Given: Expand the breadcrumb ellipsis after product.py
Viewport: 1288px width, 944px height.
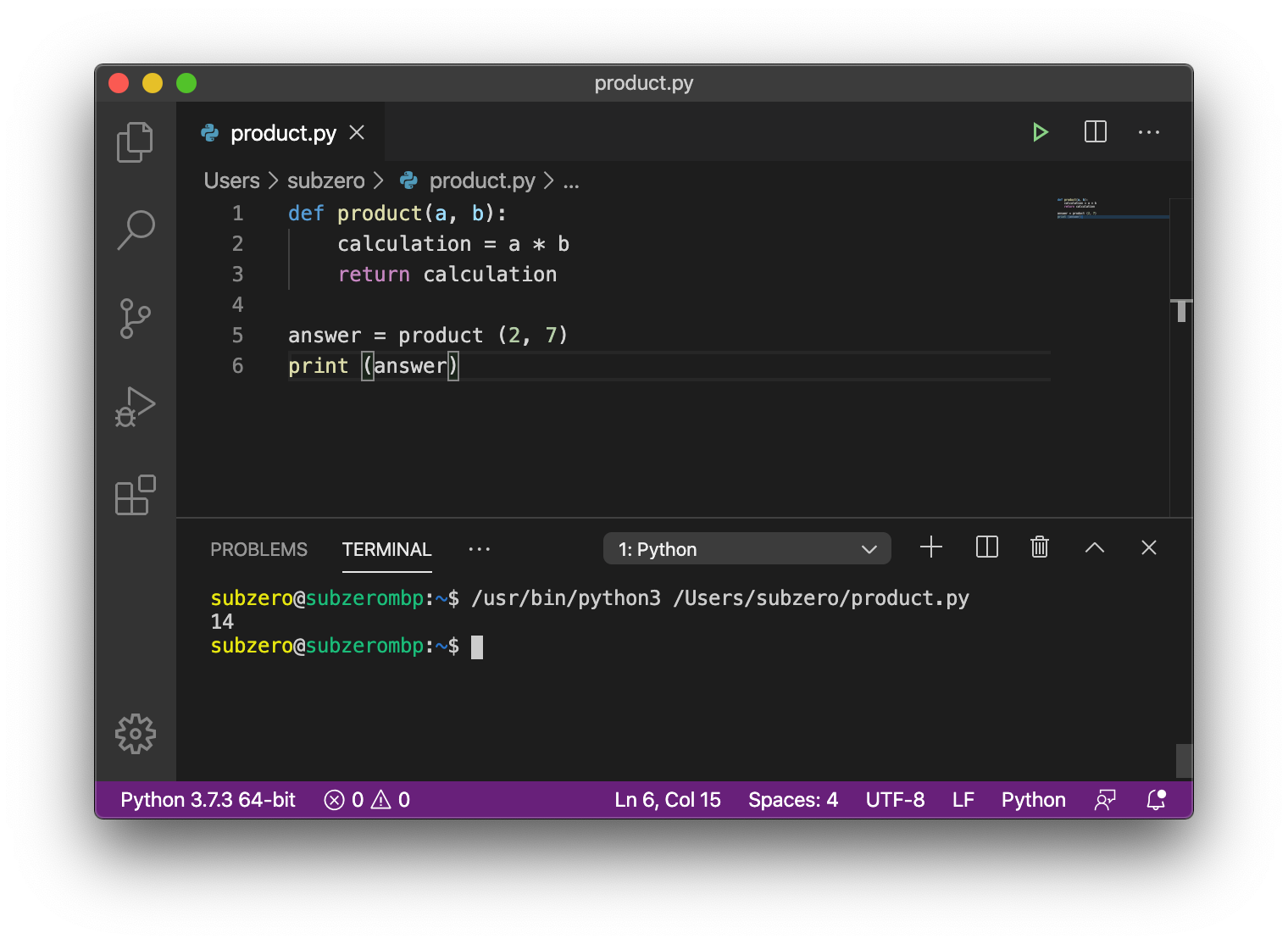Looking at the screenshot, I should [572, 180].
